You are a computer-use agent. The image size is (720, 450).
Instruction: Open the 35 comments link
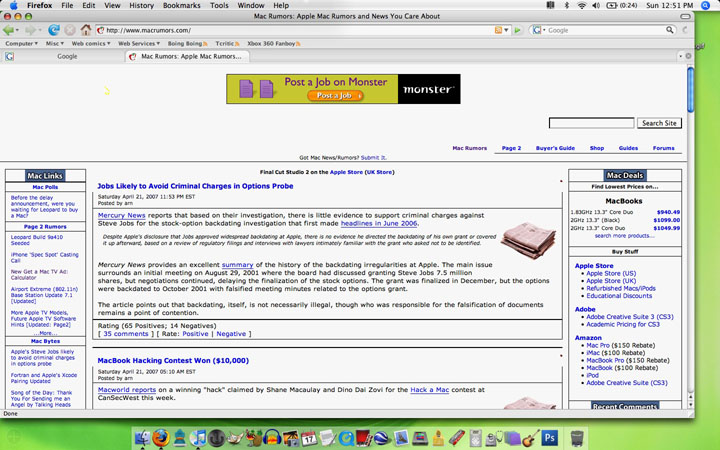point(125,334)
